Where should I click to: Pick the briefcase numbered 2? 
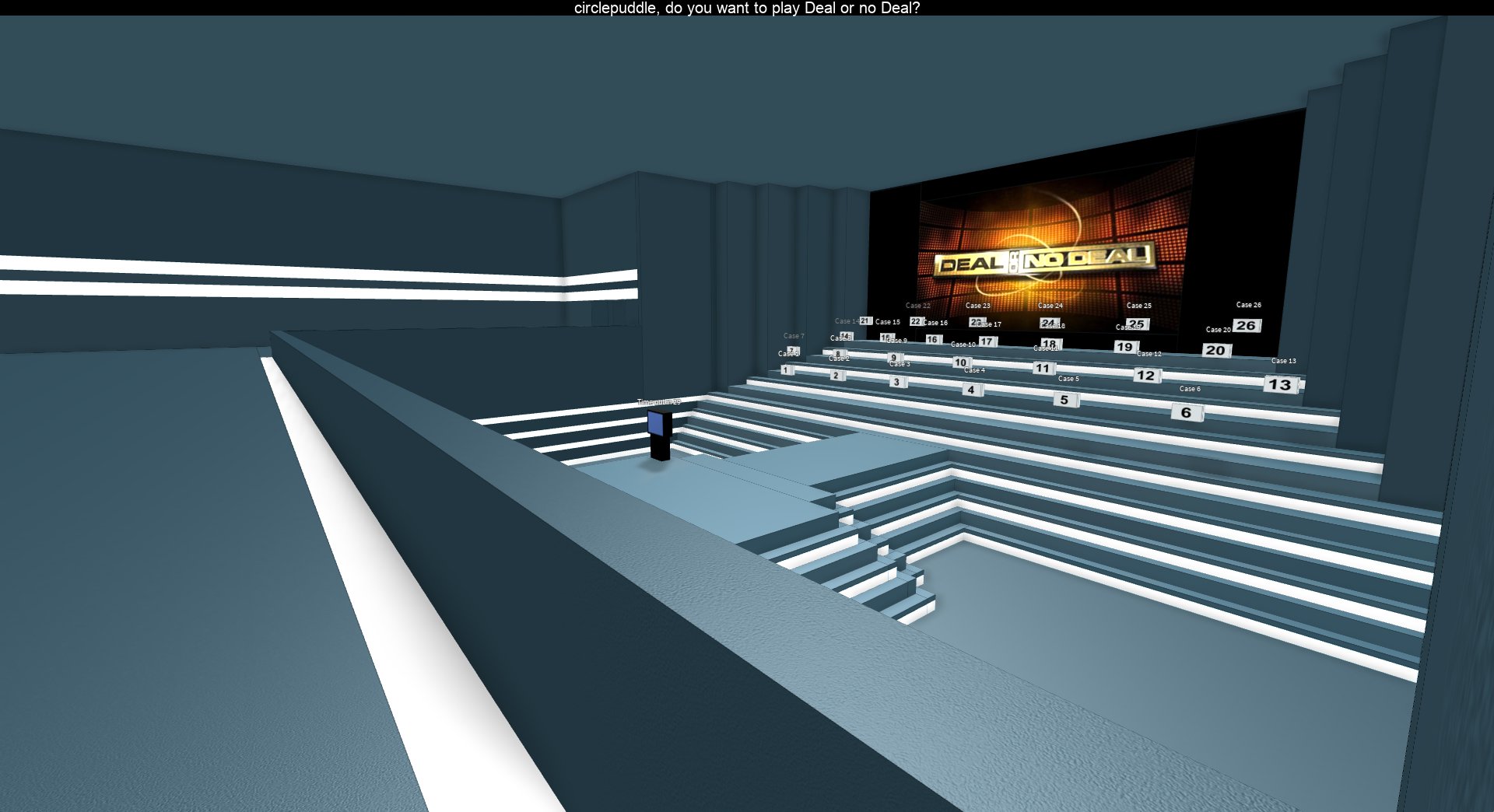836,376
